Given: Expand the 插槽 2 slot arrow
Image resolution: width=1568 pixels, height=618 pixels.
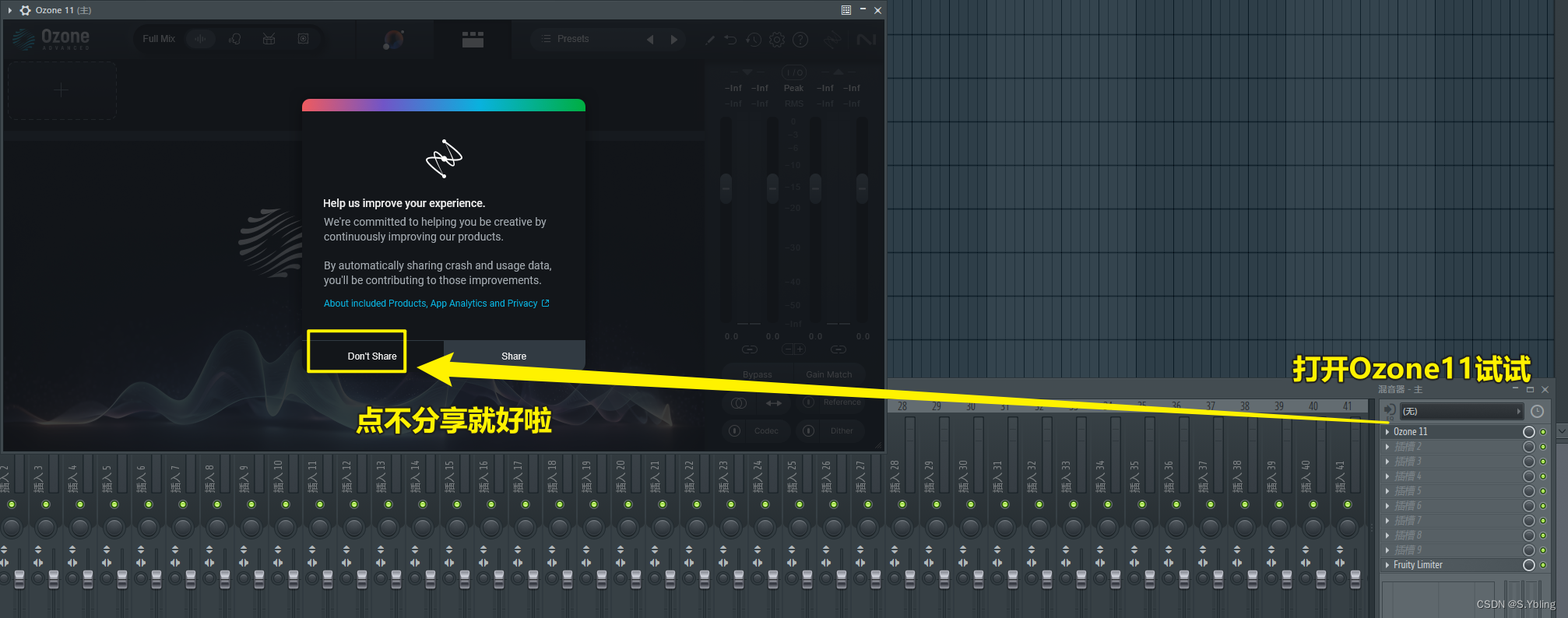Looking at the screenshot, I should [1387, 447].
